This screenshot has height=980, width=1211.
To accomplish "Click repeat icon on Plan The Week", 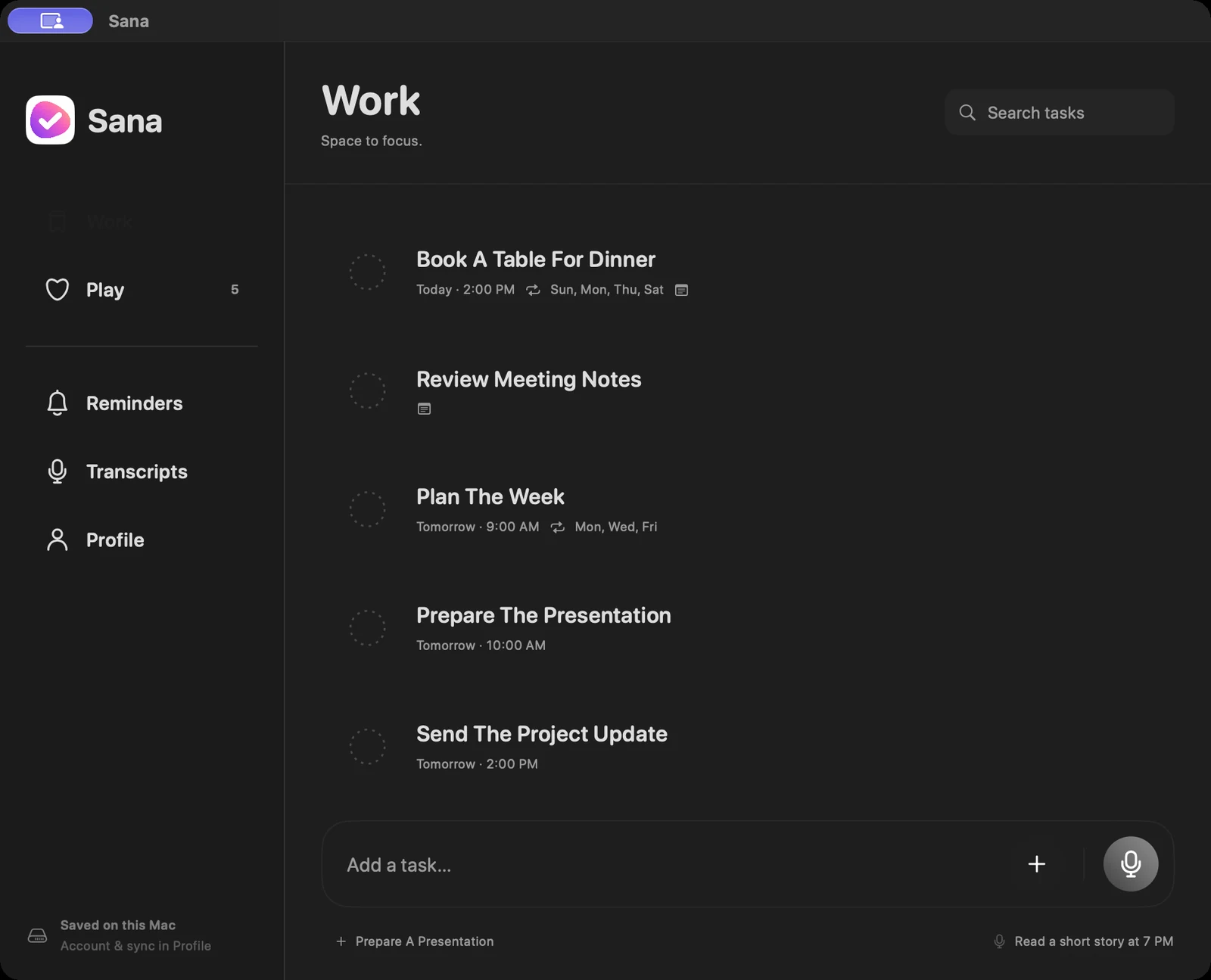I will coord(558,527).
